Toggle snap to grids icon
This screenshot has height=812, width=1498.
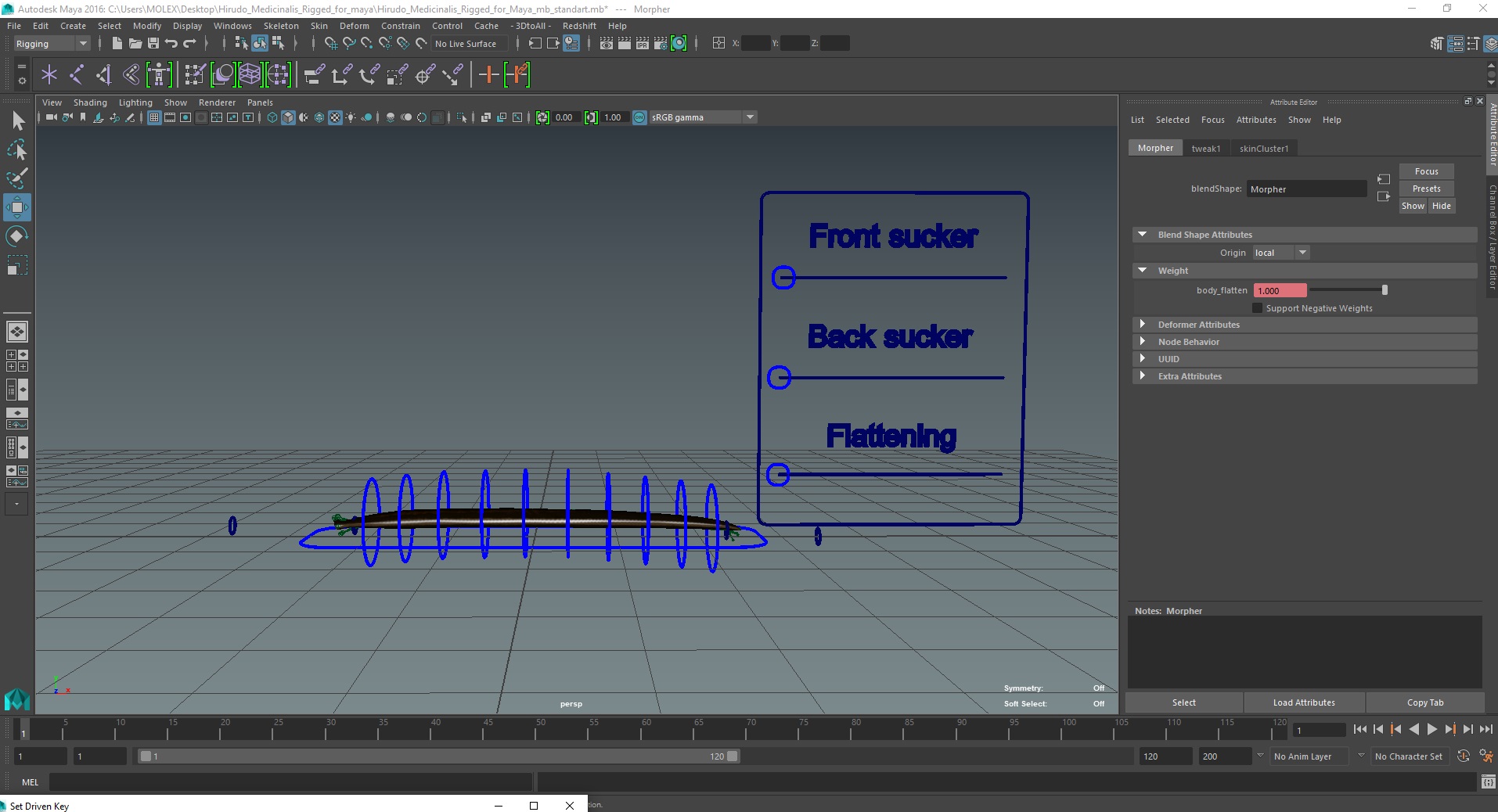click(x=330, y=44)
